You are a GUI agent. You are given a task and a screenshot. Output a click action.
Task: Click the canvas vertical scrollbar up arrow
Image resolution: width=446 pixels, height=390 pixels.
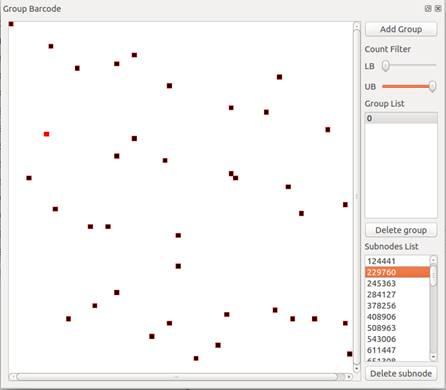pyautogui.click(x=357, y=26)
